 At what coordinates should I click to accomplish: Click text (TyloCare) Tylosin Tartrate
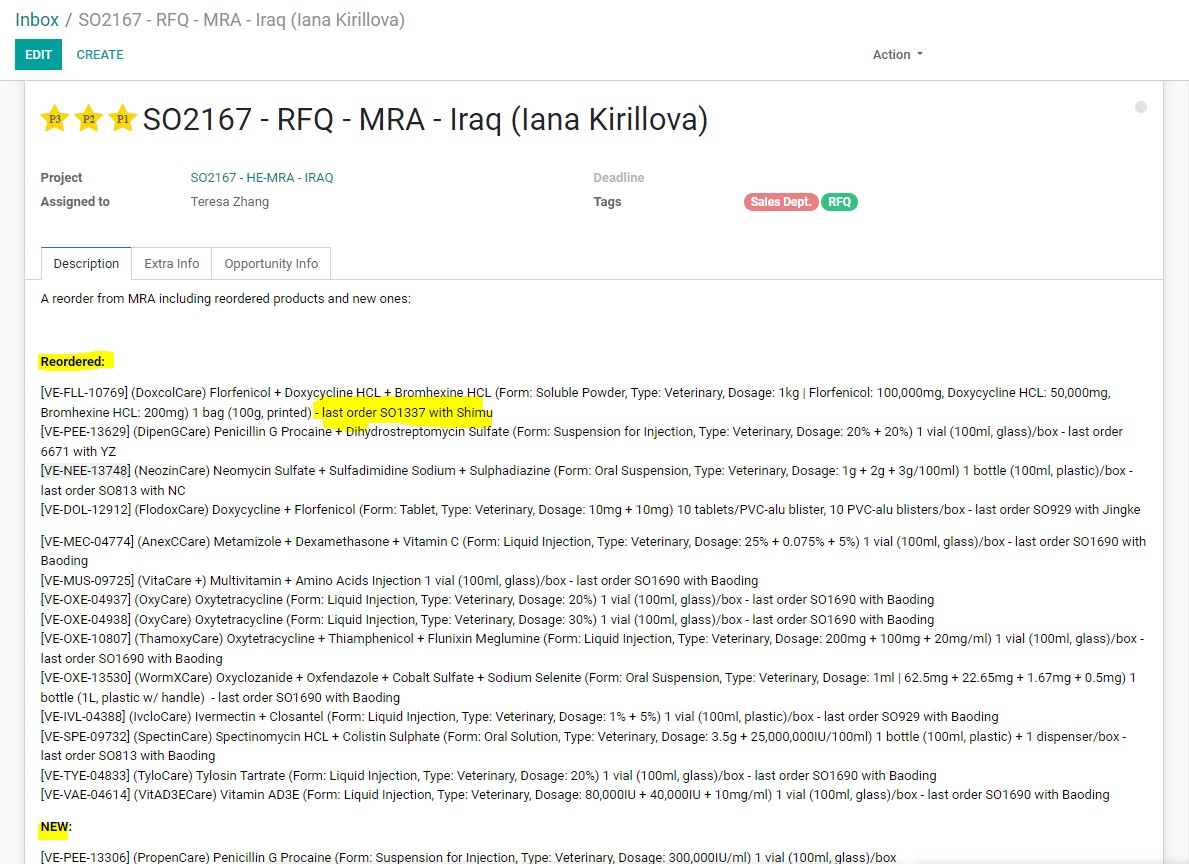click(211, 775)
